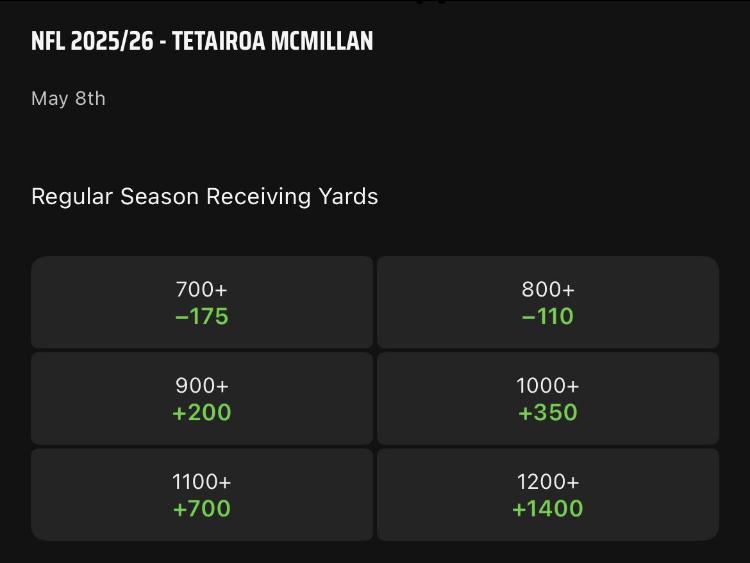
Task: Choose the 900+ receiving yards option
Action: click(202, 399)
